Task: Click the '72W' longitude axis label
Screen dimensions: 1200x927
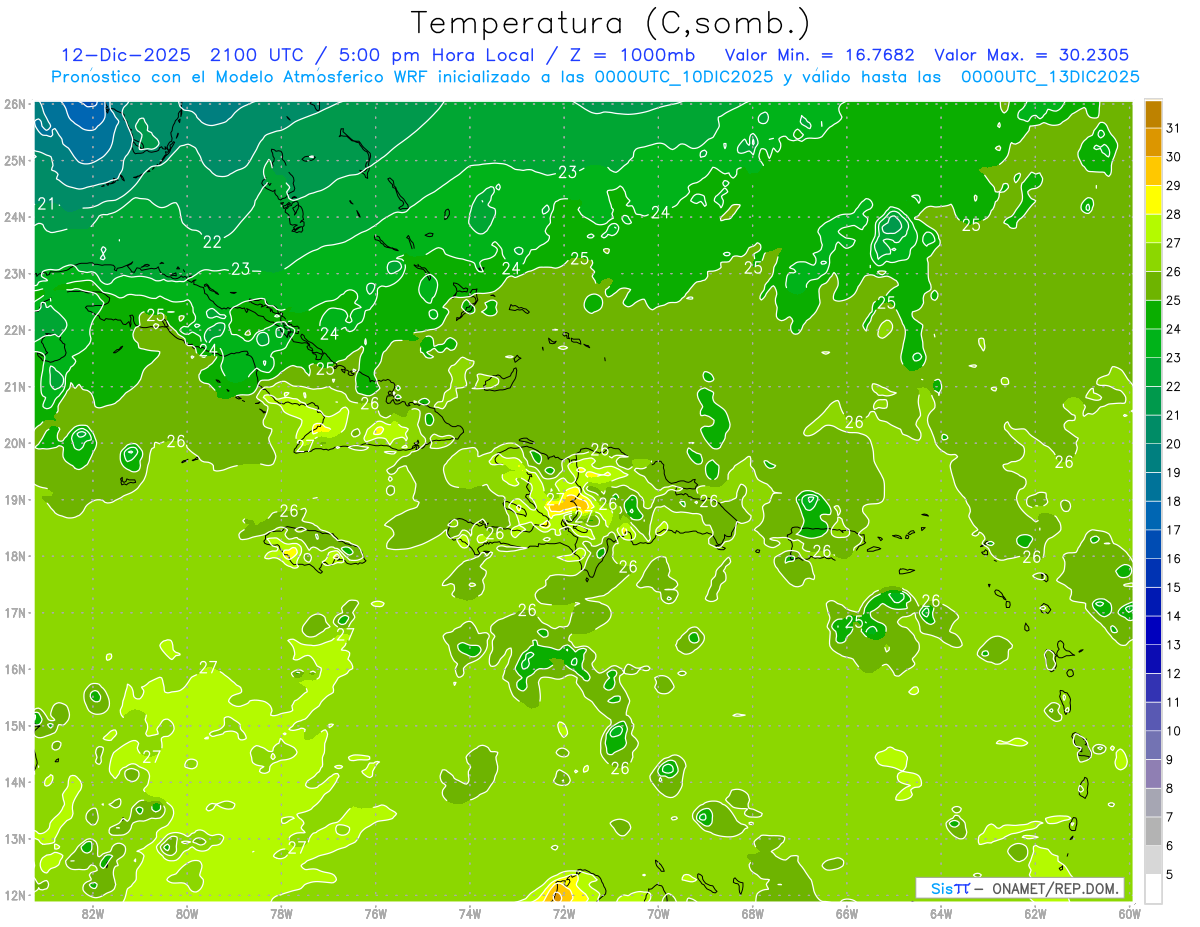Action: pyautogui.click(x=564, y=913)
